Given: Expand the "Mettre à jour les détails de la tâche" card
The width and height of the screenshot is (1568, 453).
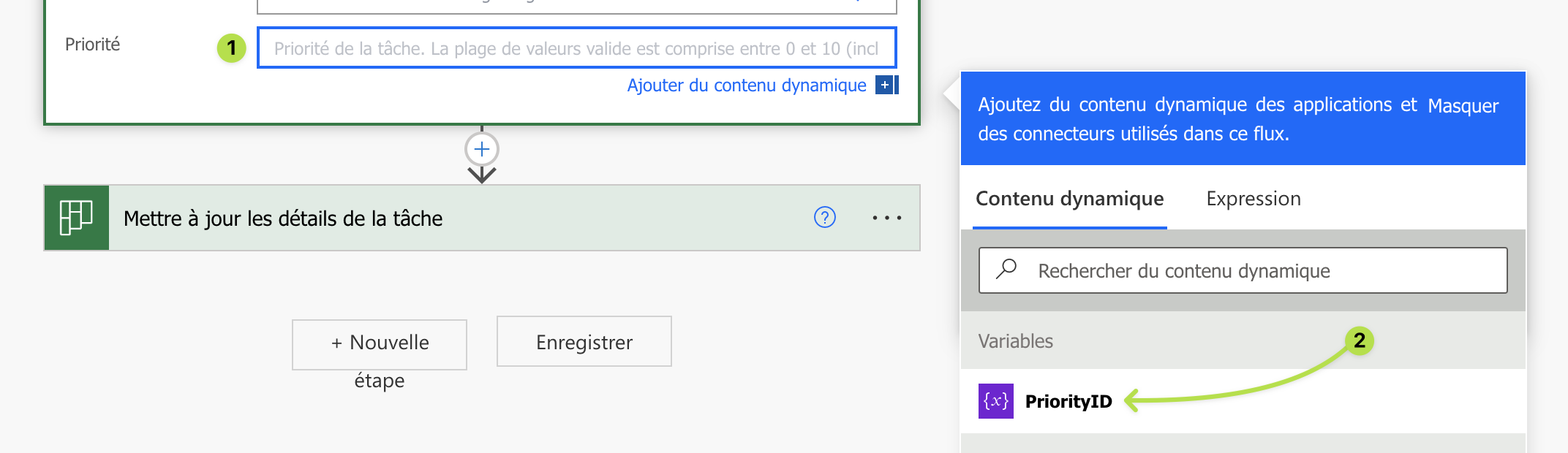Looking at the screenshot, I should click(439, 218).
